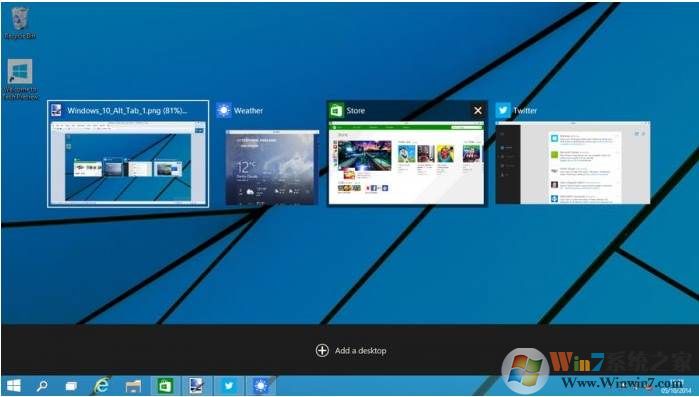699x397 pixels.
Task: Launch Internet Explorer from the taskbar
Action: pos(101,385)
